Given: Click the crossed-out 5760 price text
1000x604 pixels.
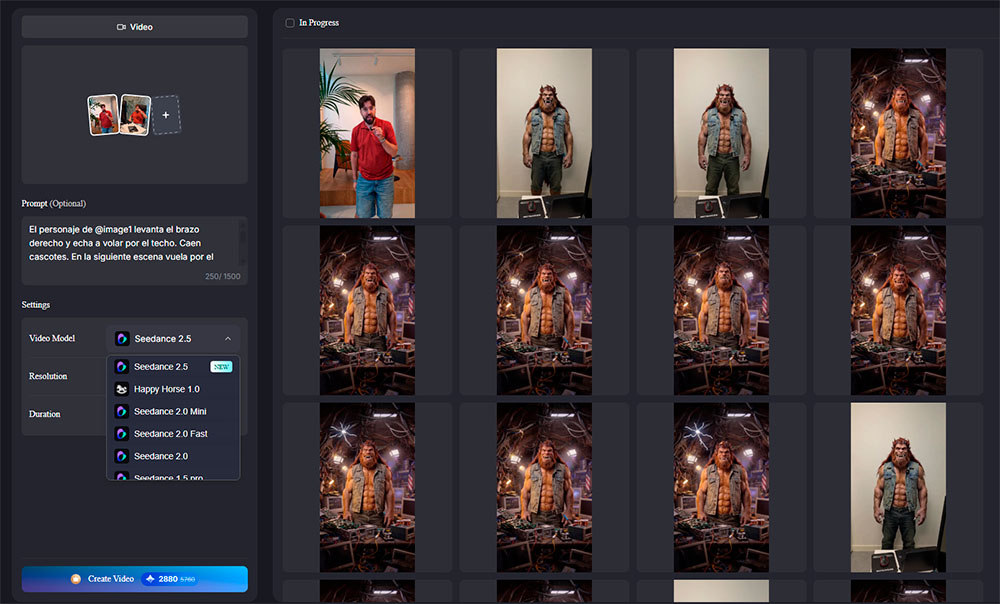Looking at the screenshot, I should [x=188, y=580].
